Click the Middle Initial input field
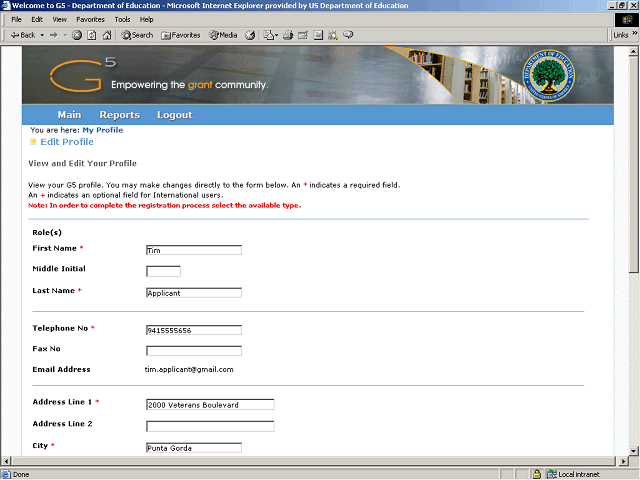 pyautogui.click(x=163, y=271)
